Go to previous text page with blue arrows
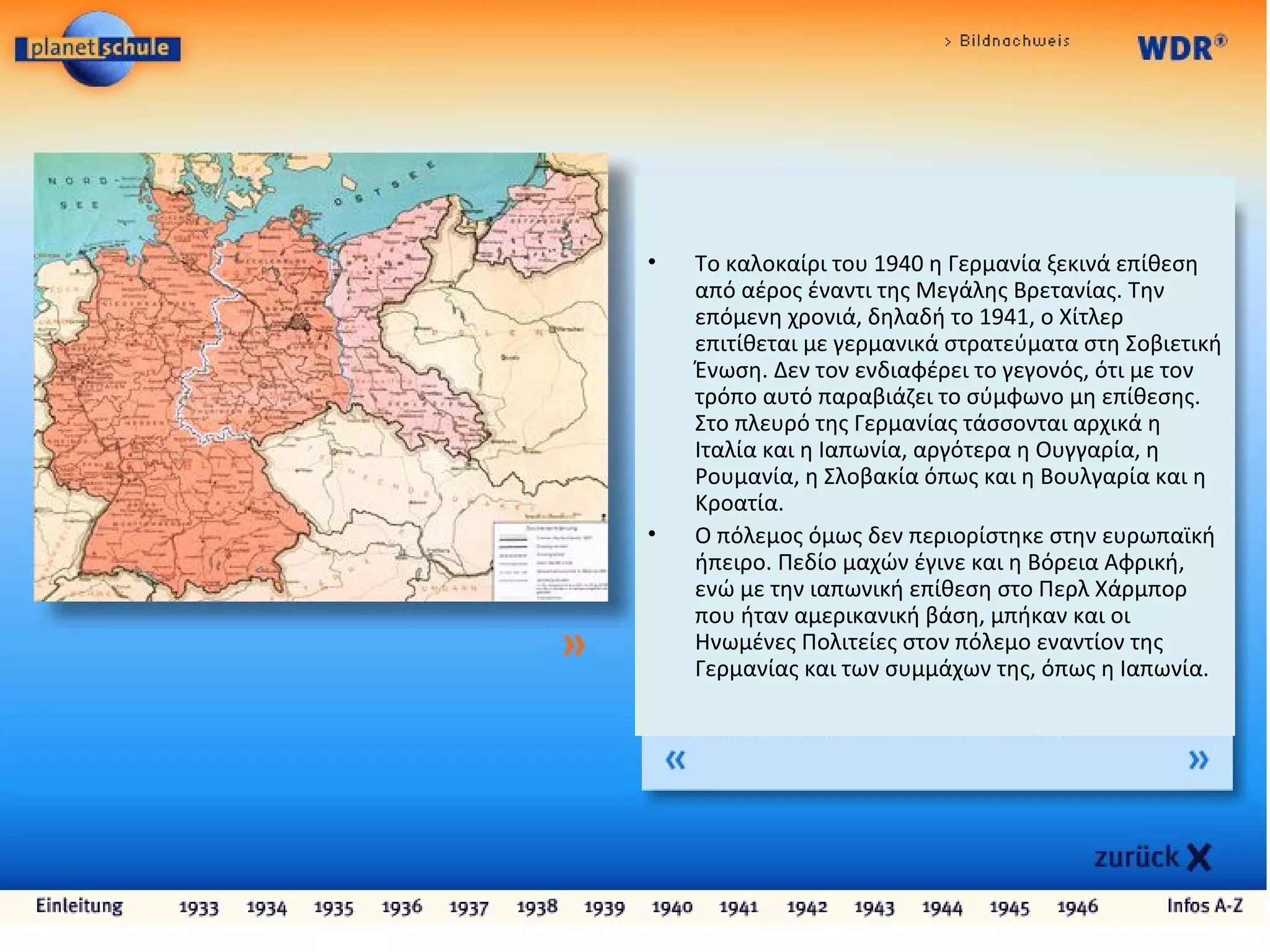 point(675,760)
